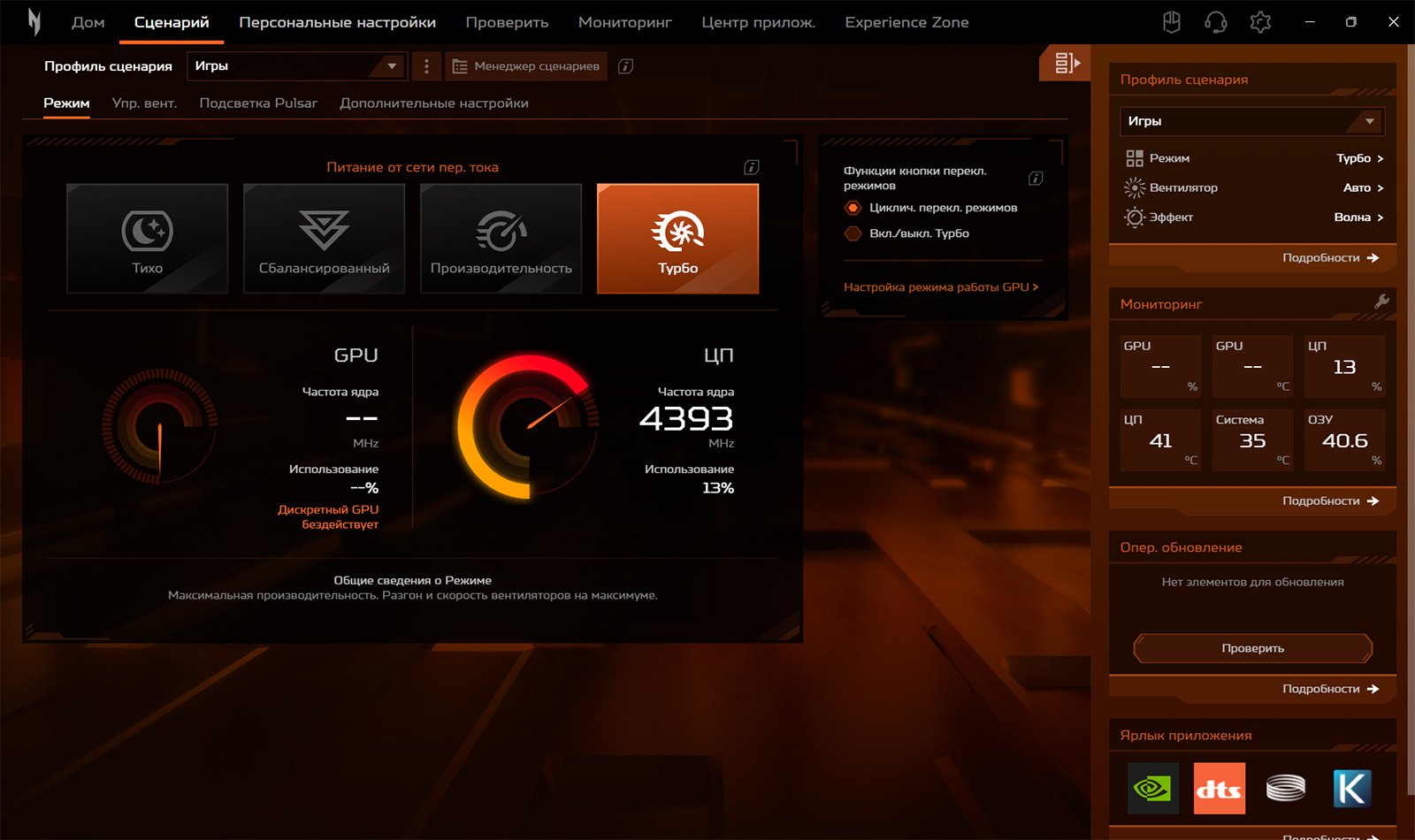
Task: Select Циклич. перекл. режимов radio option
Action: tap(853, 208)
